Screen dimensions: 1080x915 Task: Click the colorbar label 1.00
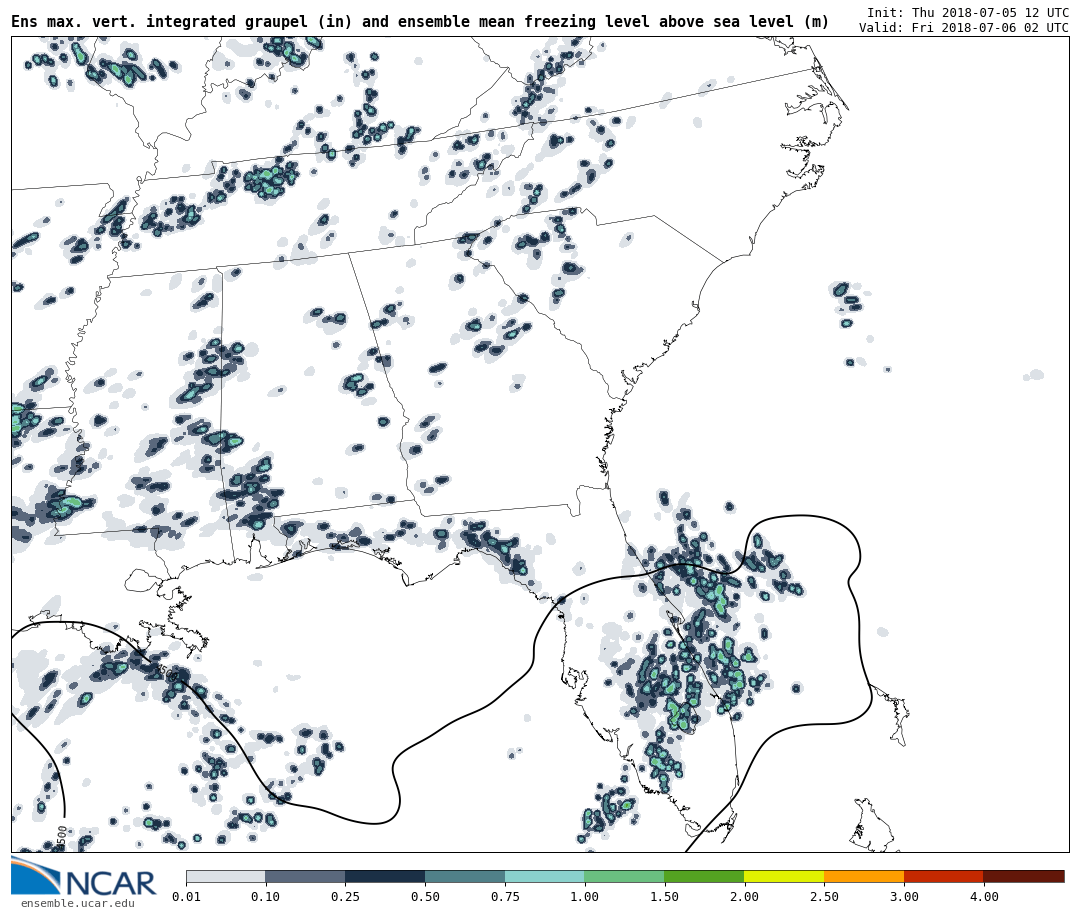point(585,896)
